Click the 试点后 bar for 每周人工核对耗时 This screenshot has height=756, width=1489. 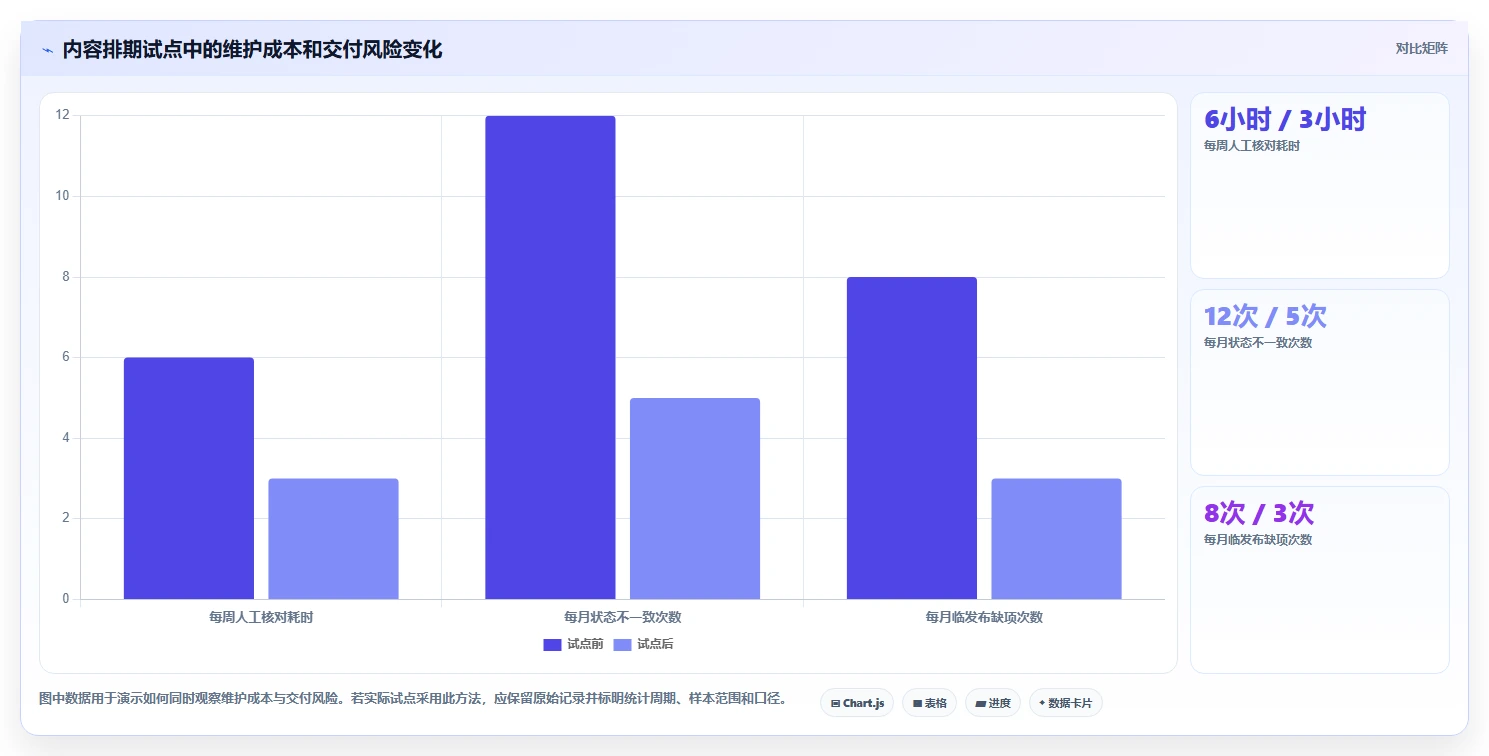[x=333, y=539]
